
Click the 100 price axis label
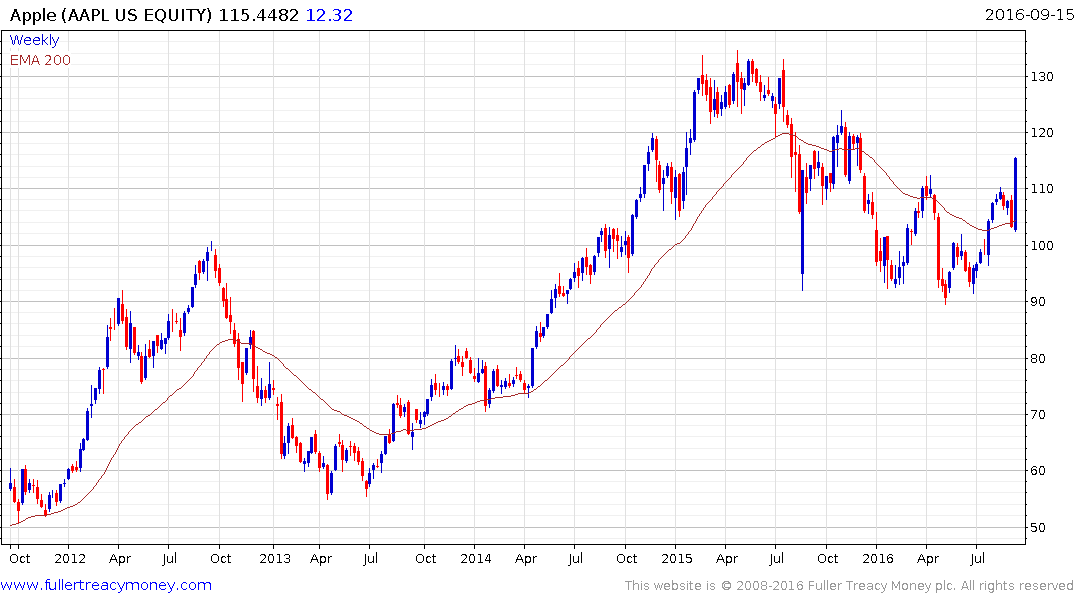point(1041,245)
